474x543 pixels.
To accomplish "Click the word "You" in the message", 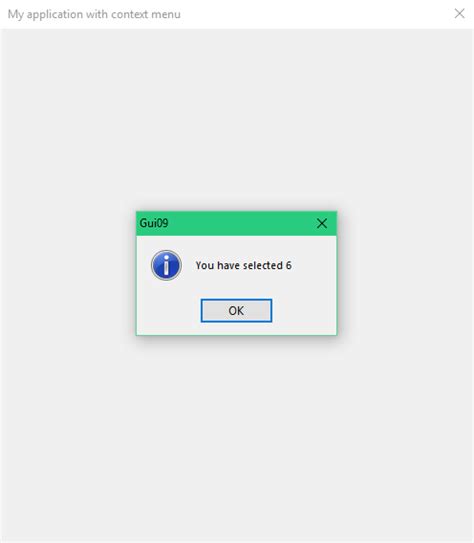I will click(x=205, y=265).
